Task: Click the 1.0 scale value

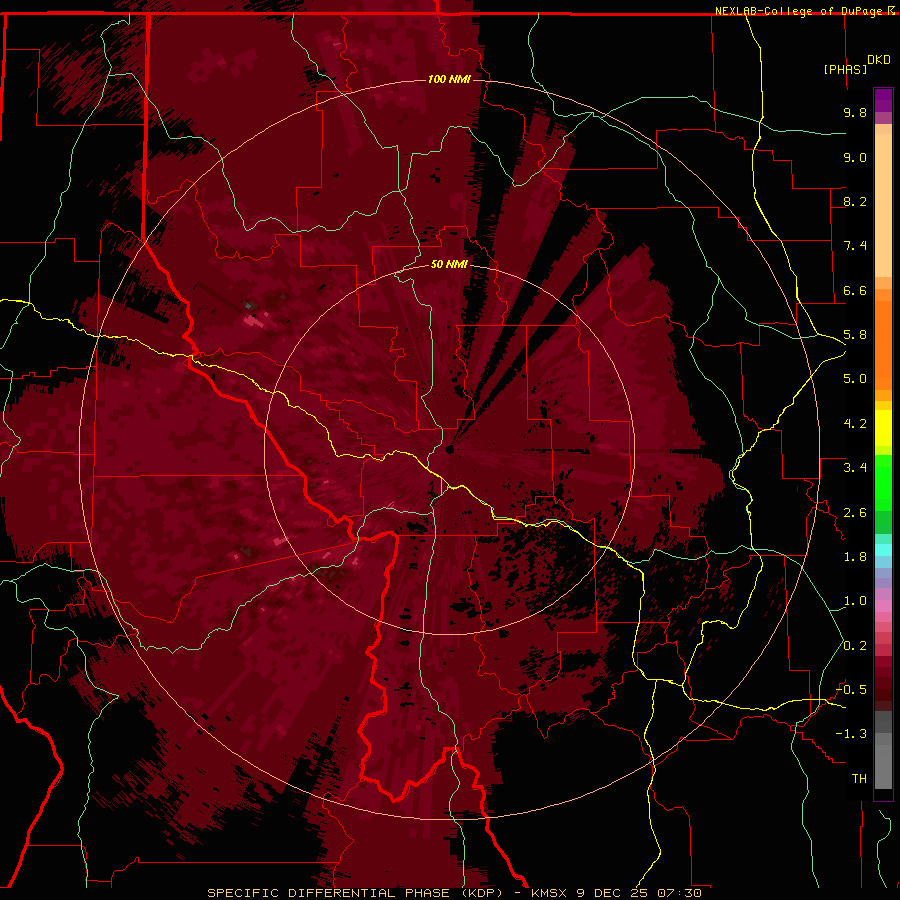Action: tap(855, 601)
